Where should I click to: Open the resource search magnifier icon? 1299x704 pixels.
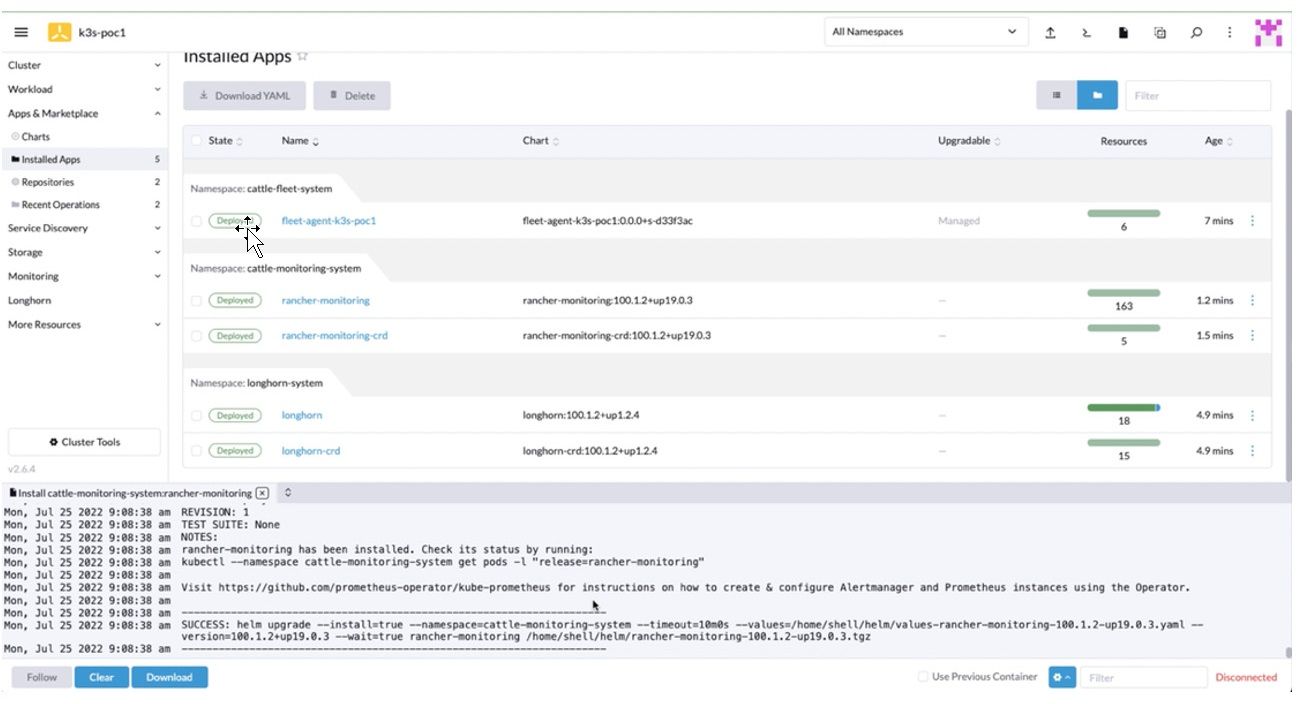pos(1196,32)
